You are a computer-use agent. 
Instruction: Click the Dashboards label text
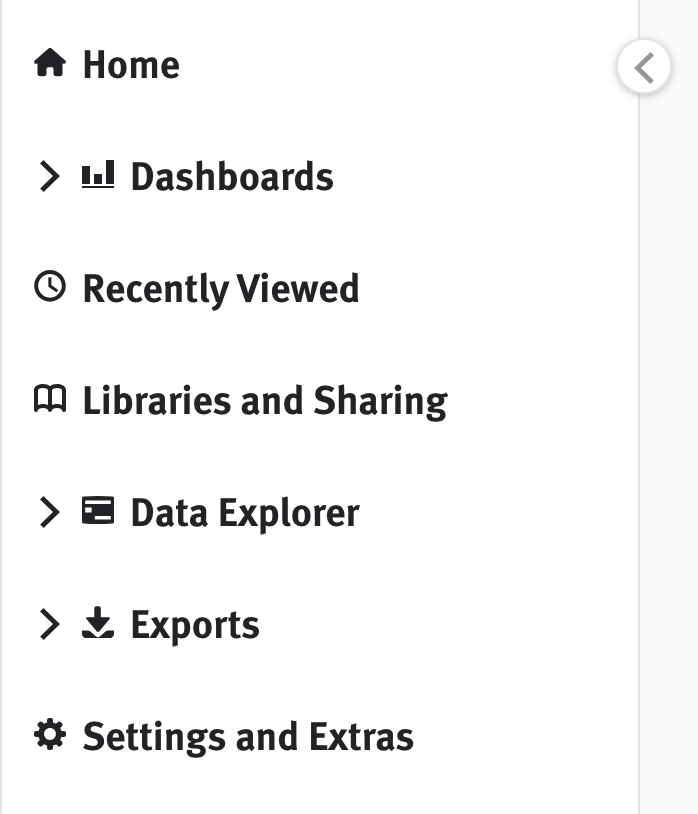pyautogui.click(x=230, y=176)
